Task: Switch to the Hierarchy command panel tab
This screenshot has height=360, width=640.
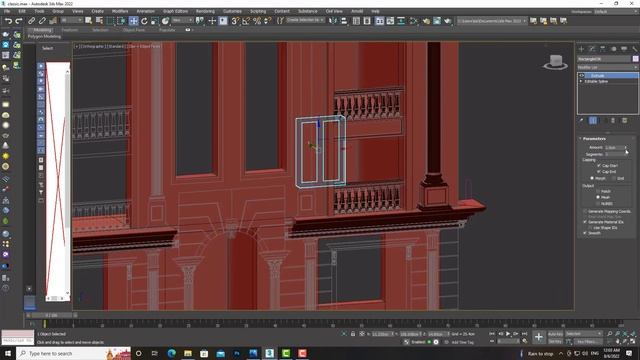Action: click(x=602, y=49)
